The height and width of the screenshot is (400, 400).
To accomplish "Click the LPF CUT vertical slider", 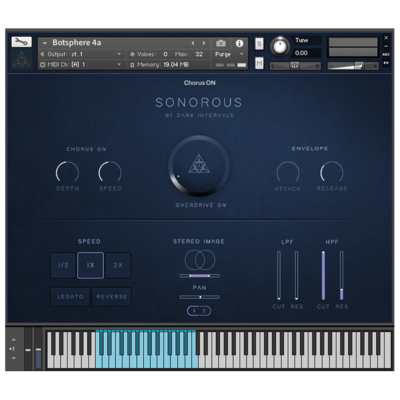I will tap(279, 276).
